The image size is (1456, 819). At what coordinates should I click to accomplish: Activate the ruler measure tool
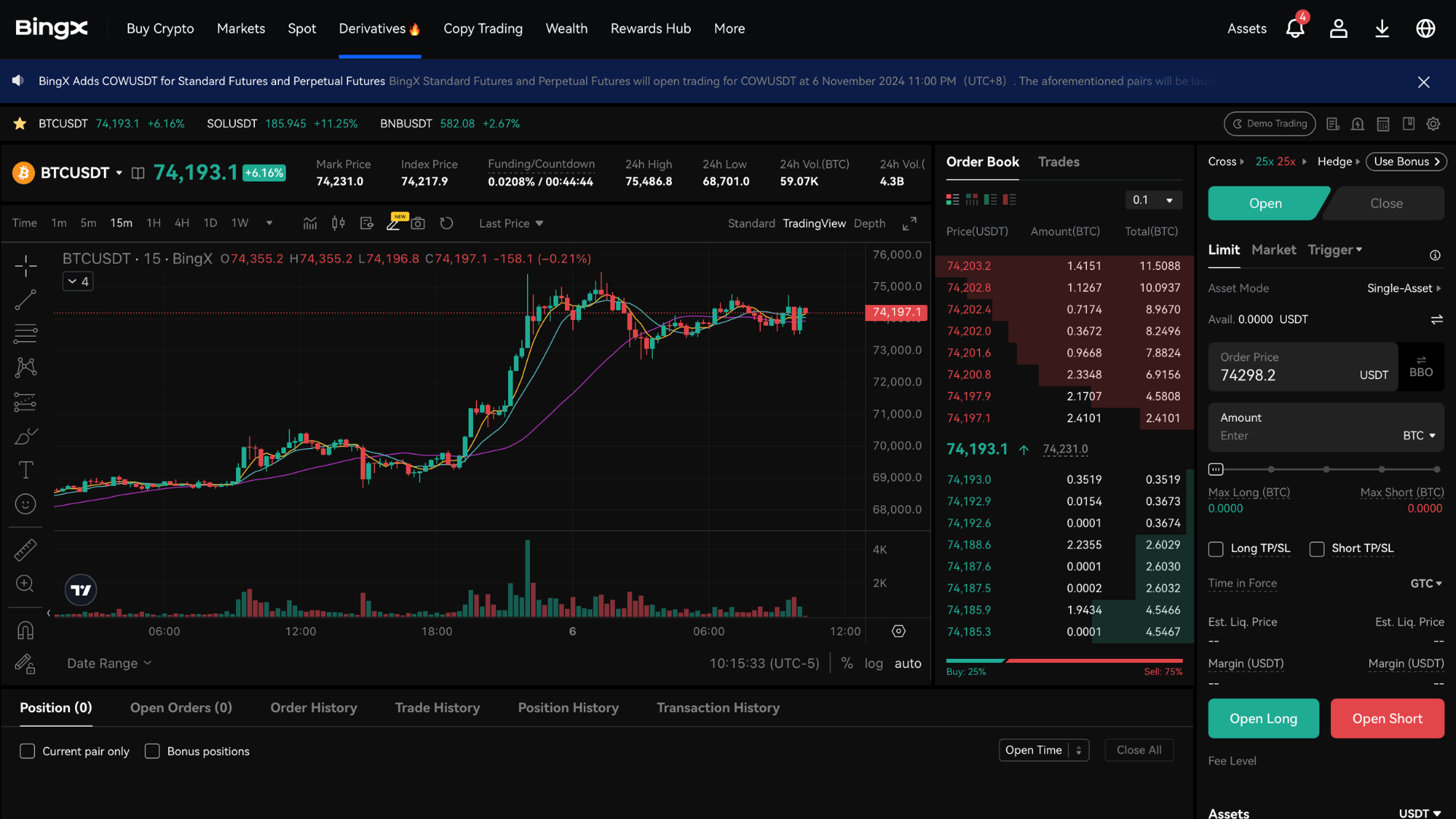25,549
